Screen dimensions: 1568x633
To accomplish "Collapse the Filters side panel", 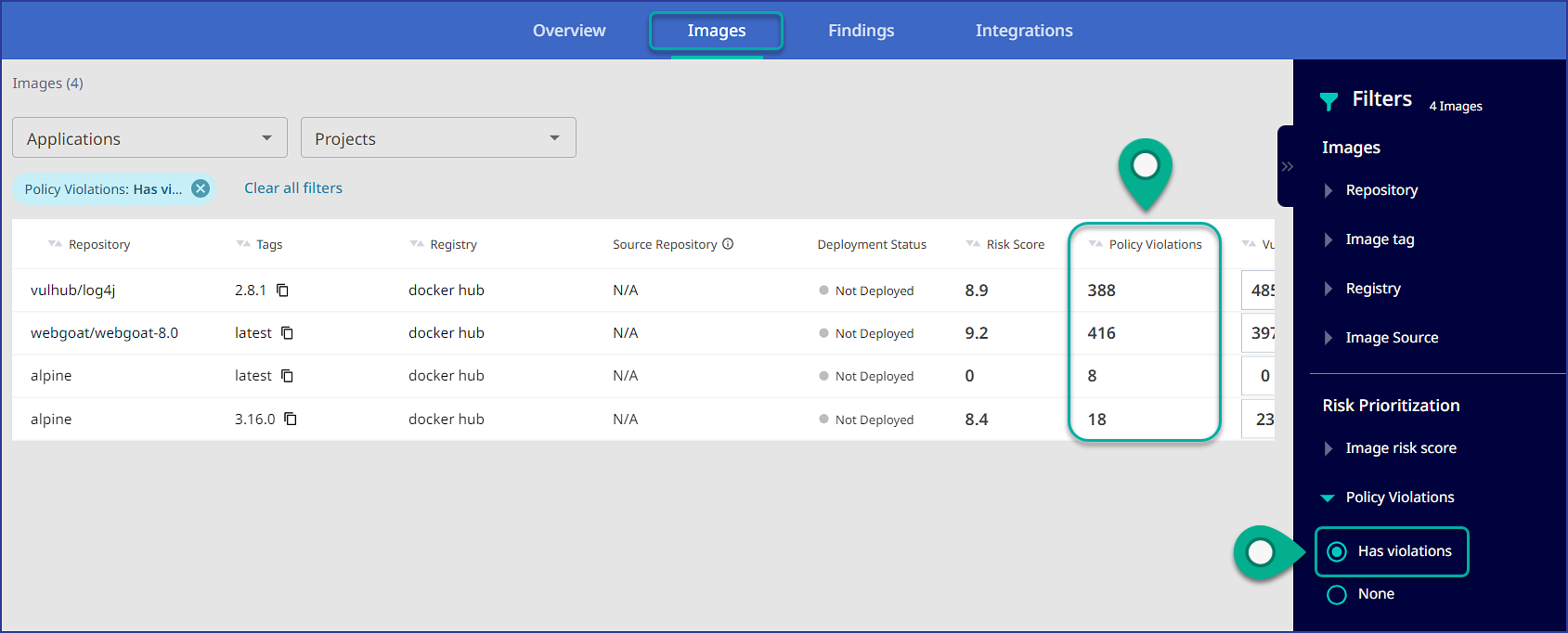I will [1287, 167].
